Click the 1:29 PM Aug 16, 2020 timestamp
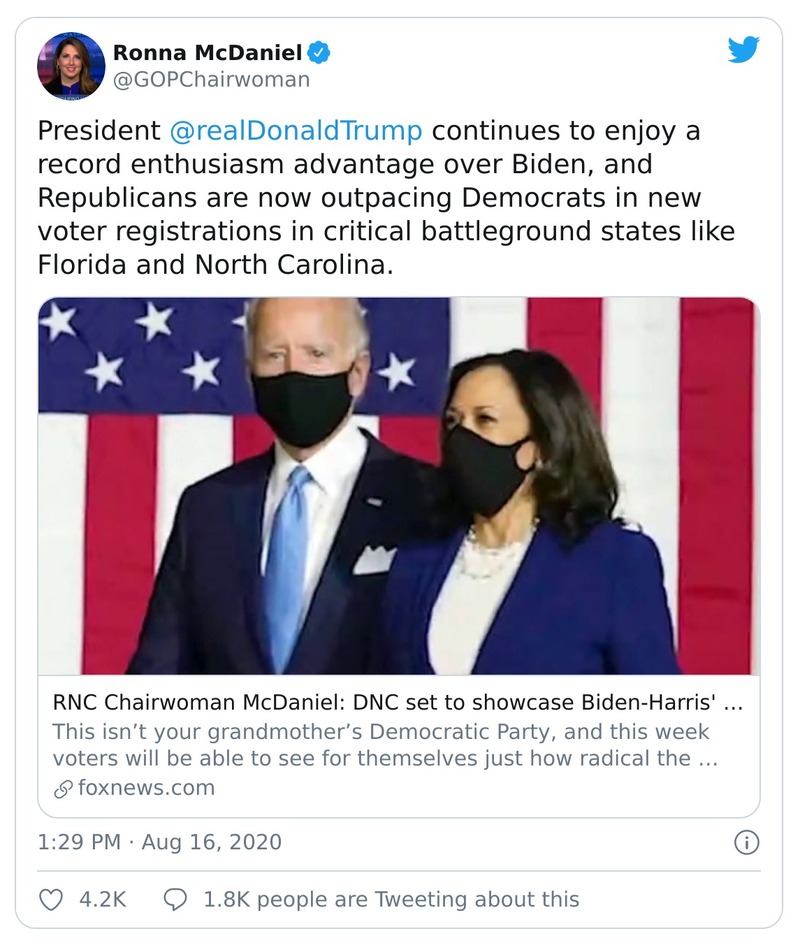The image size is (800, 945). (160, 843)
